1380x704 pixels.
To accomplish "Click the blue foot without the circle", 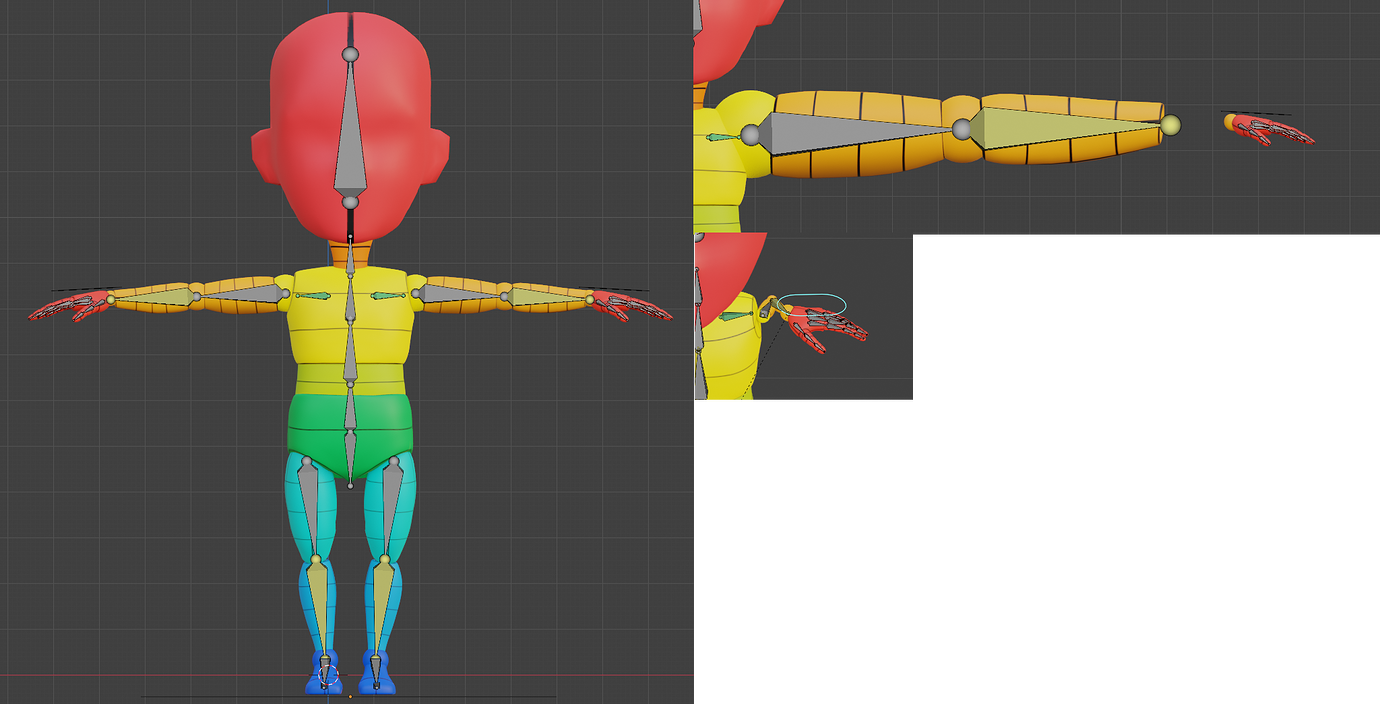I will tap(377, 673).
